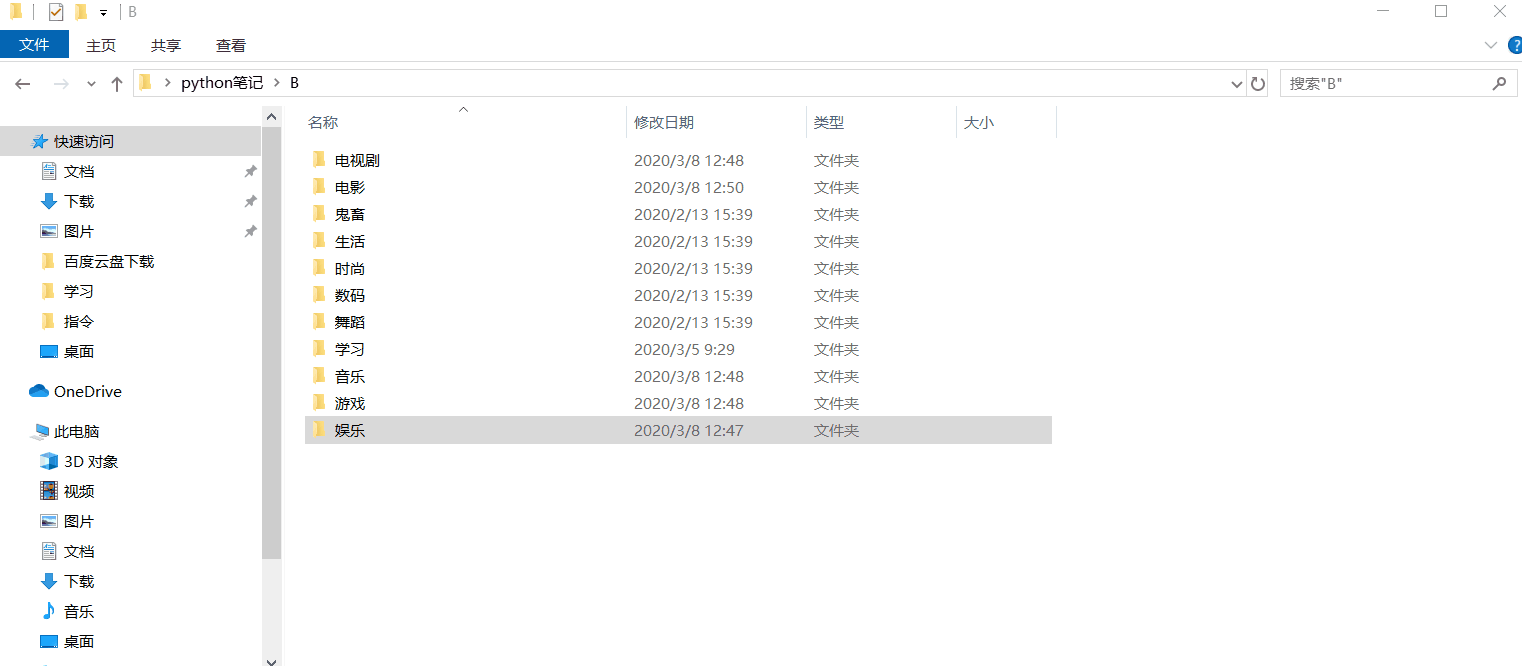Click the date 2020/3/5 9:29 of 学习

tap(685, 349)
